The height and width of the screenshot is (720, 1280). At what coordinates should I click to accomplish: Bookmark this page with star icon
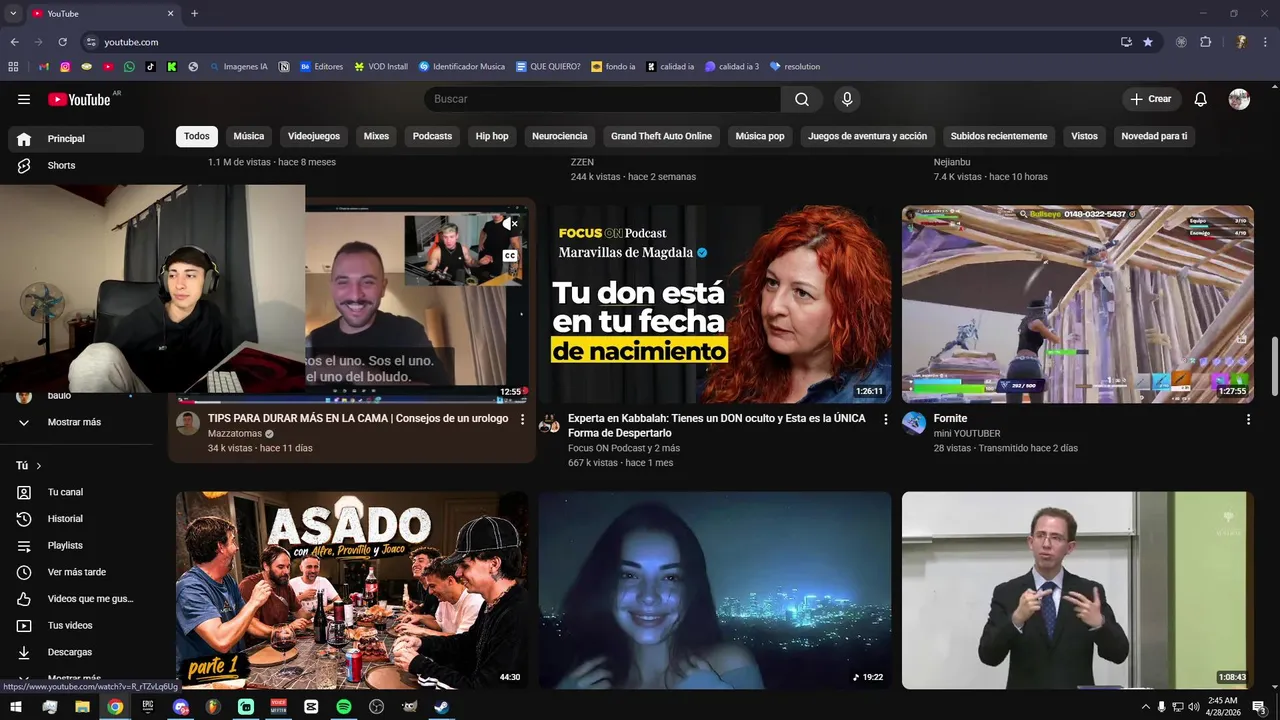point(1148,42)
